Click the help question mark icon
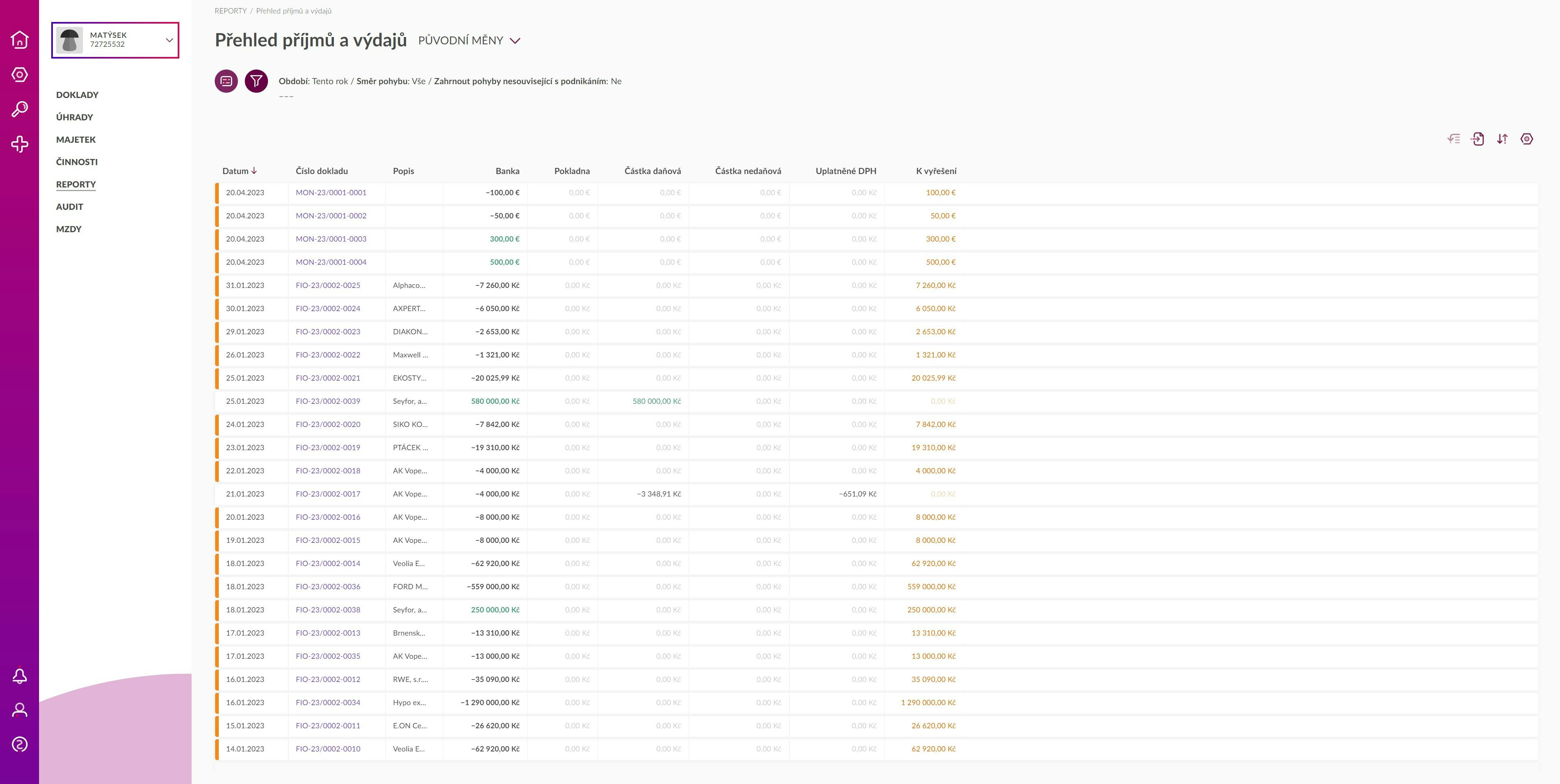 20,744
